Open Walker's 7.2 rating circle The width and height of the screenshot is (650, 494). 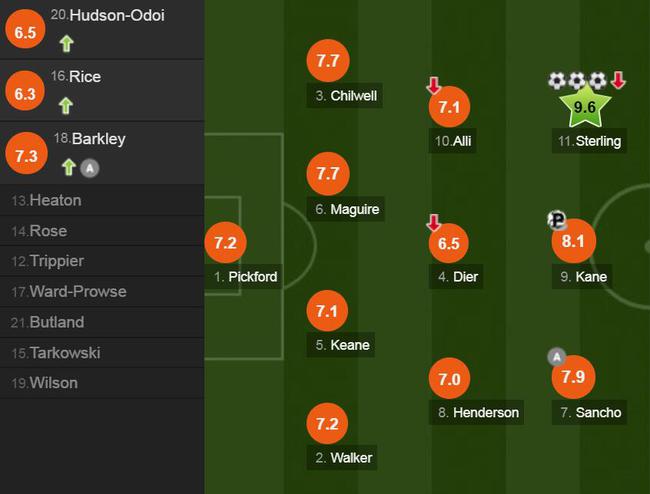click(x=327, y=424)
